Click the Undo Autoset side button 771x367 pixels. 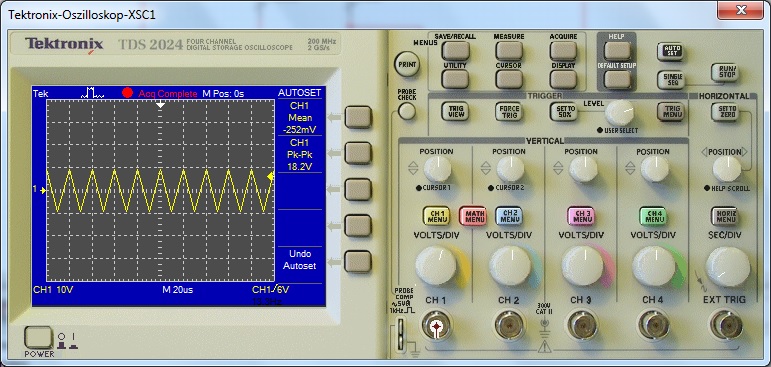(357, 262)
